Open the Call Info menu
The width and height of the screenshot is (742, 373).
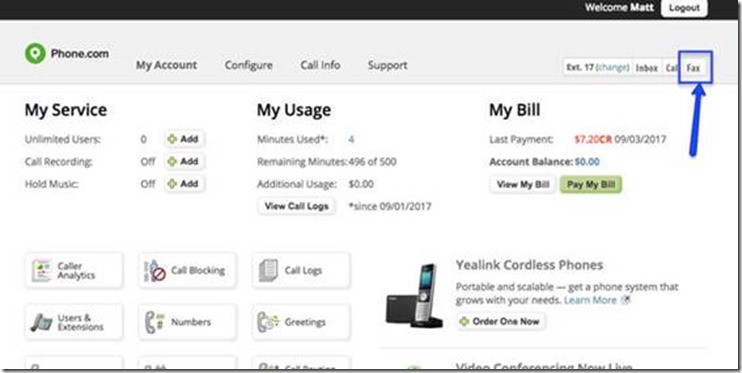point(320,65)
